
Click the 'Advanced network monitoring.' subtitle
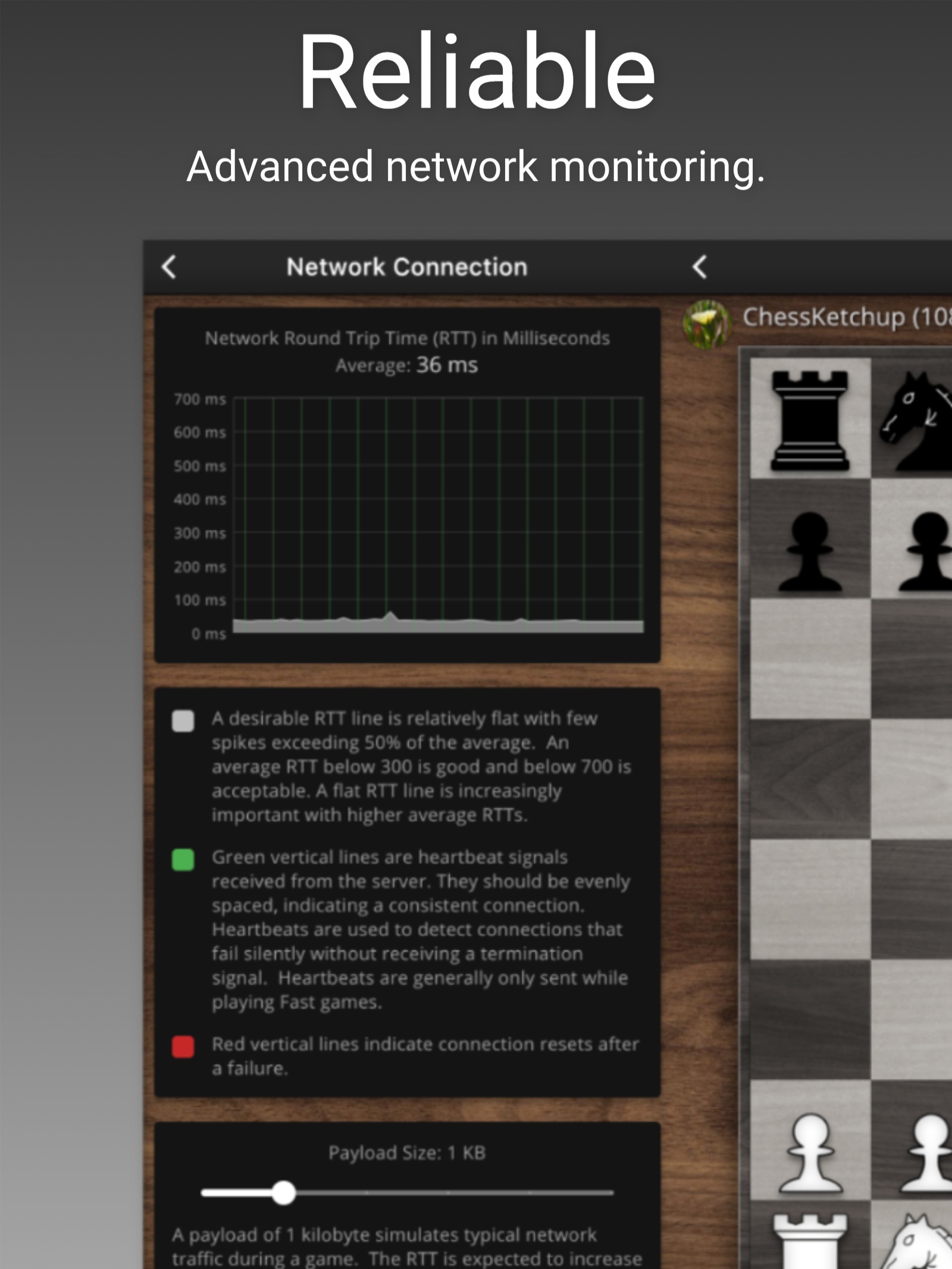point(475,167)
